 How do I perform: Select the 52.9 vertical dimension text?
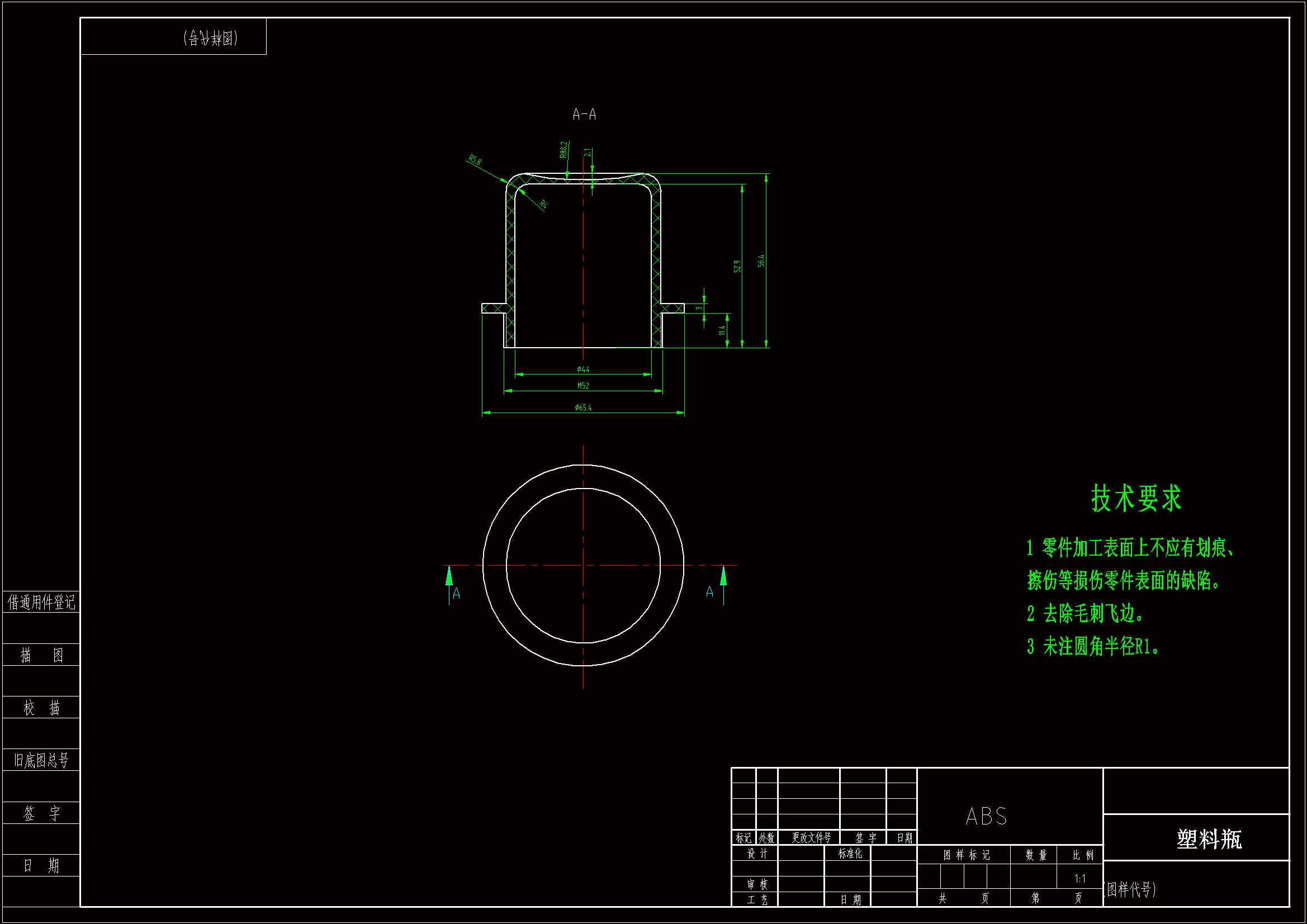tap(737, 266)
